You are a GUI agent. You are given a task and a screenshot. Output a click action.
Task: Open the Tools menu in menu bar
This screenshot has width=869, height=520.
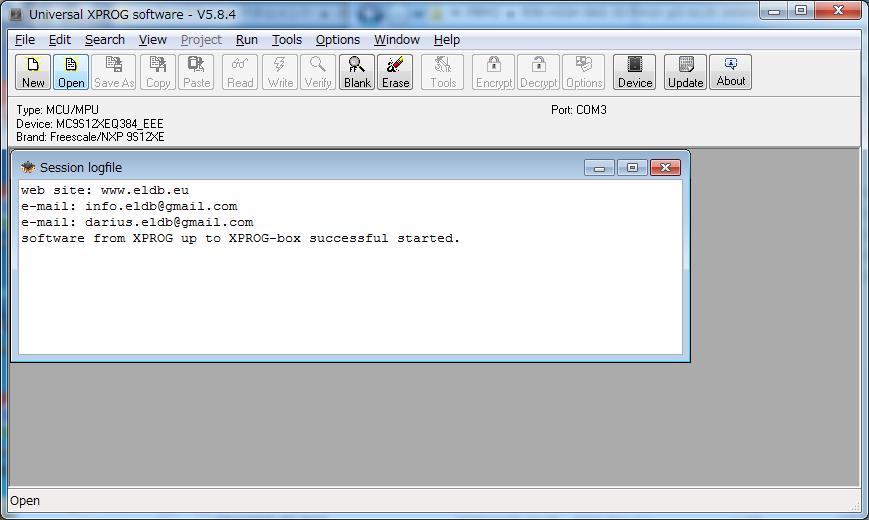tap(287, 40)
